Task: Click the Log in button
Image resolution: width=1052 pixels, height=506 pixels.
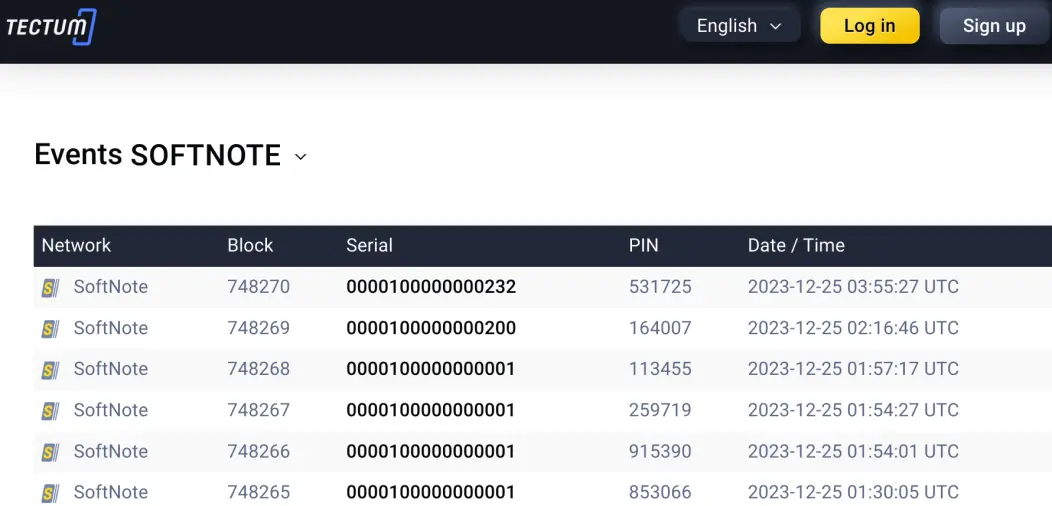Action: point(870,26)
